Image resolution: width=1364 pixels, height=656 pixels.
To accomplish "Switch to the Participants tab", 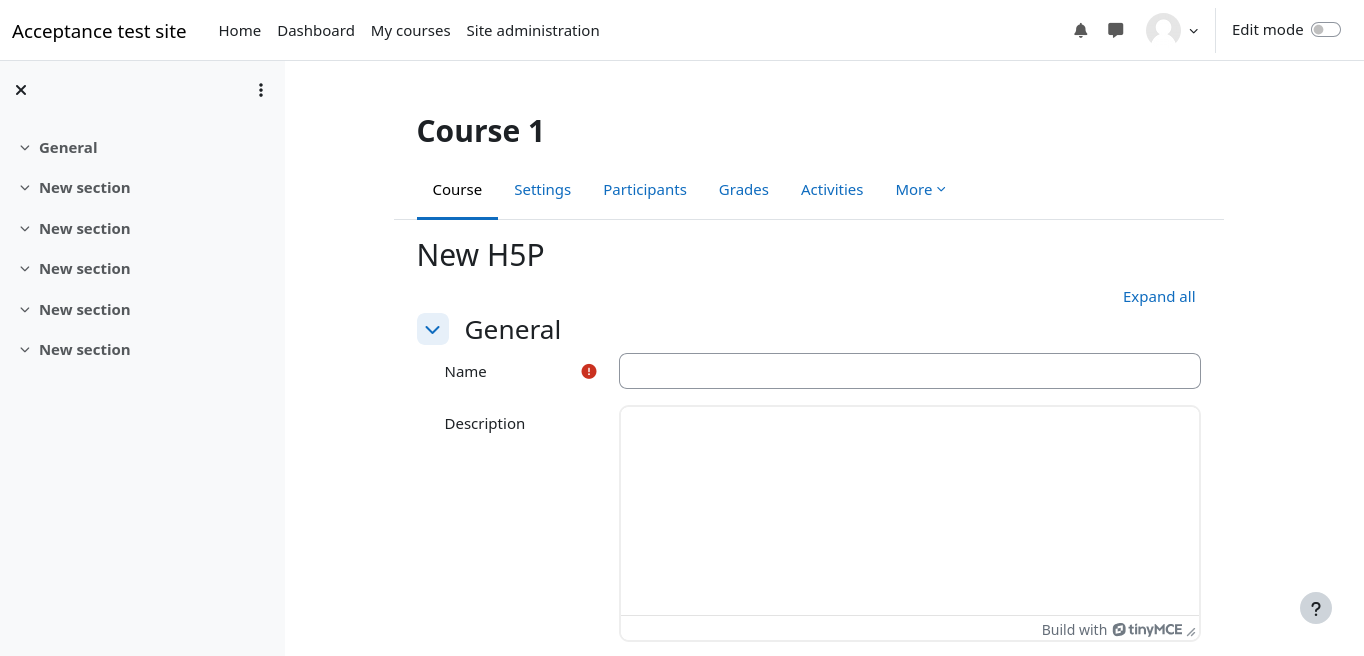I will tap(644, 190).
